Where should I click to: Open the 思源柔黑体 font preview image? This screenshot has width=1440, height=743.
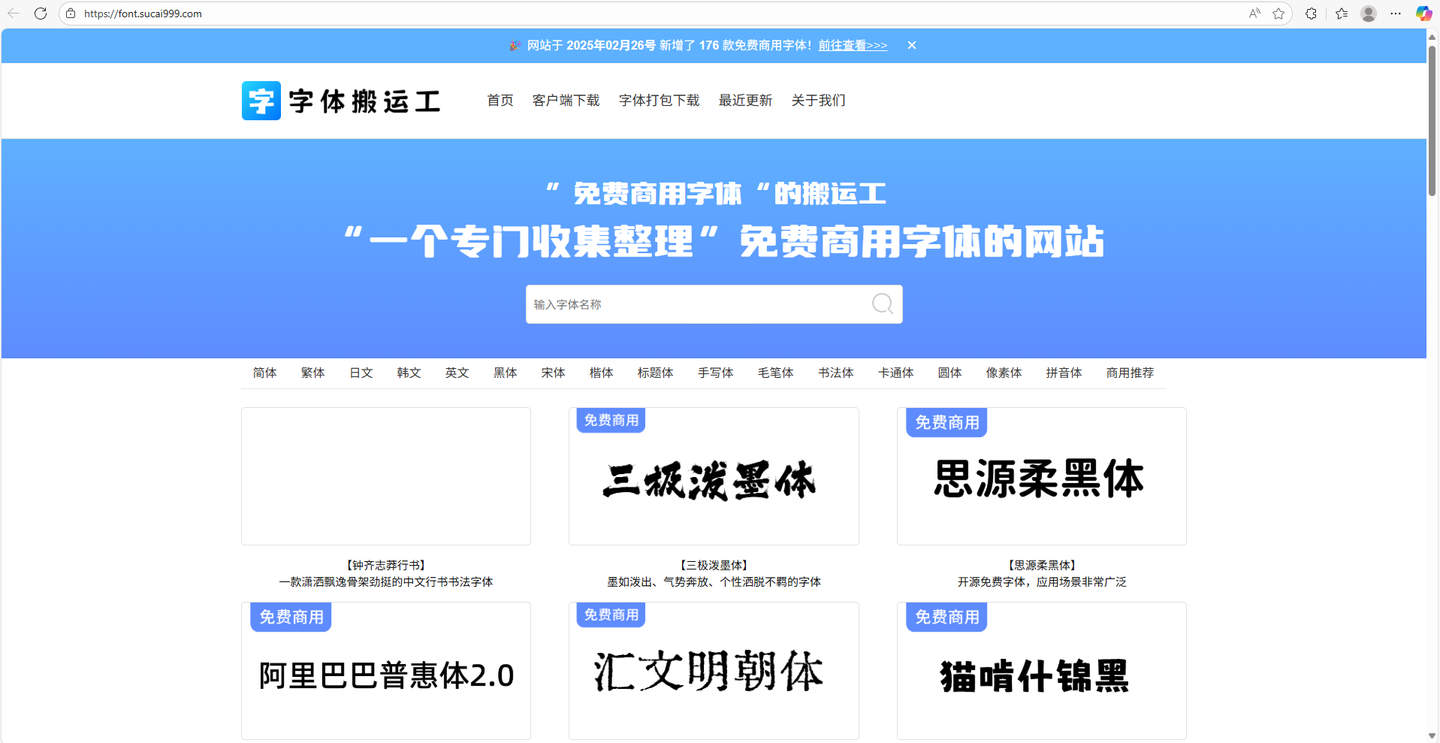coord(1041,476)
